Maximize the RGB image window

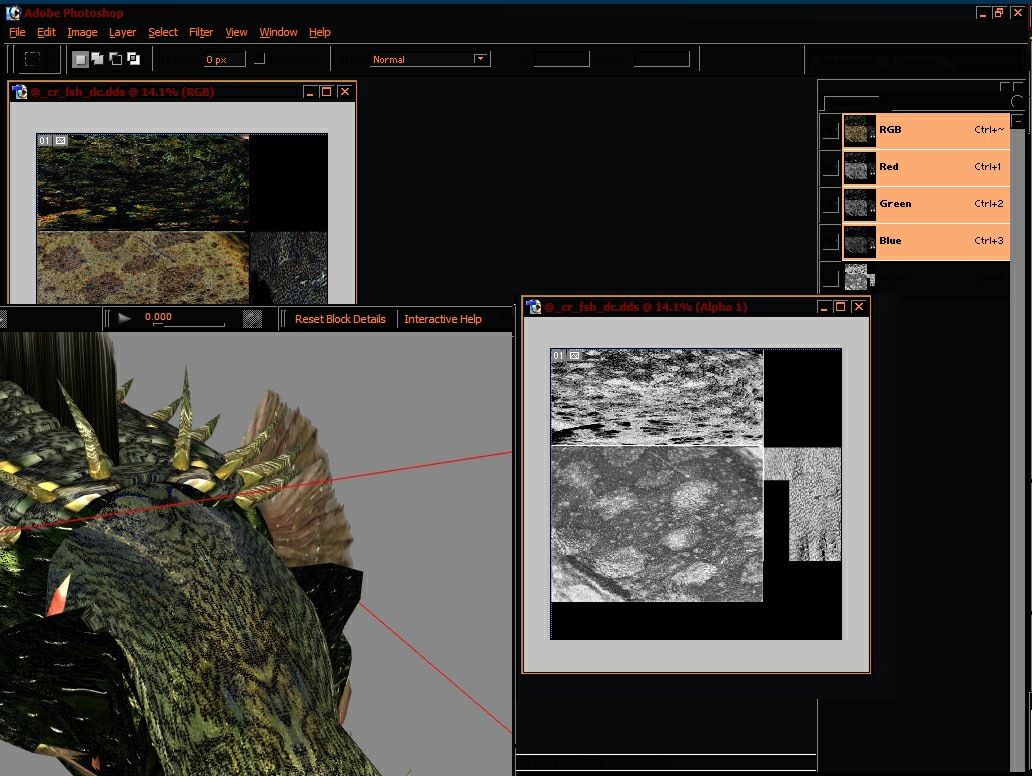(326, 92)
